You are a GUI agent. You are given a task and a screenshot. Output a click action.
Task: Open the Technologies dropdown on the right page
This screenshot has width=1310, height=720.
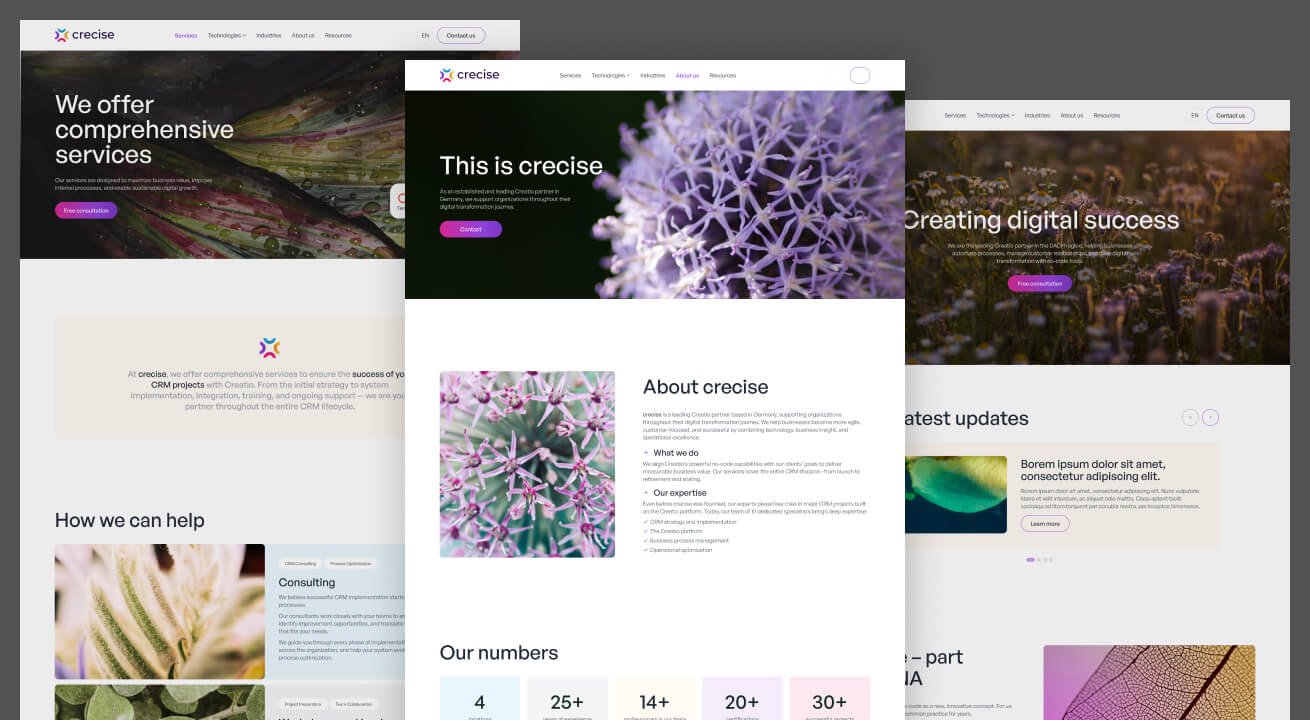coord(994,115)
